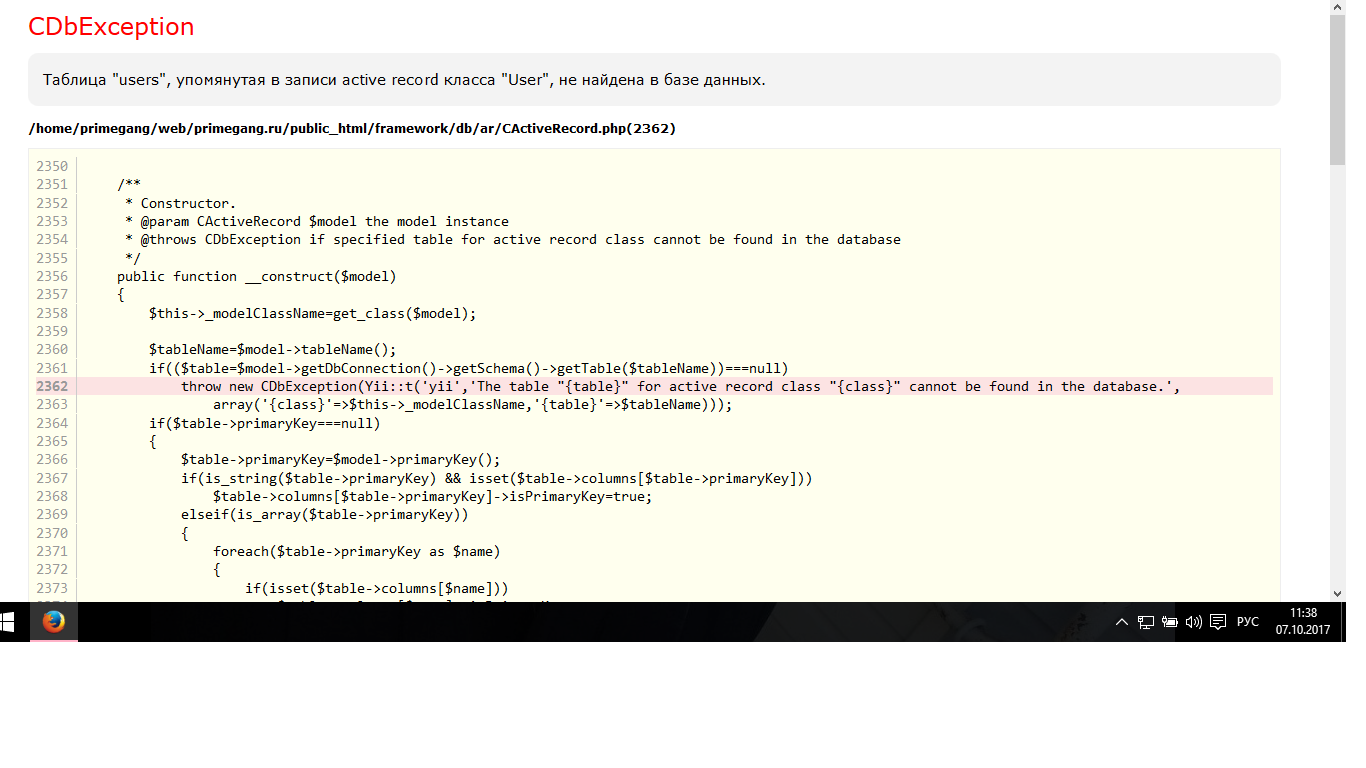The image size is (1366, 768).
Task: Switch input language via РУС indicator
Action: pos(1248,622)
